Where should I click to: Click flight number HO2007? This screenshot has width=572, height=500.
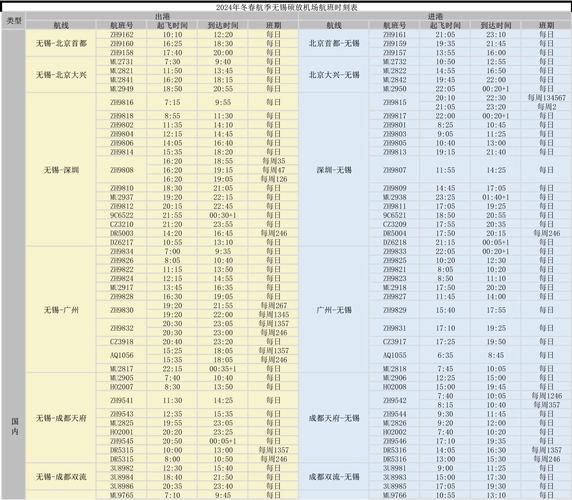pyautogui.click(x=121, y=387)
